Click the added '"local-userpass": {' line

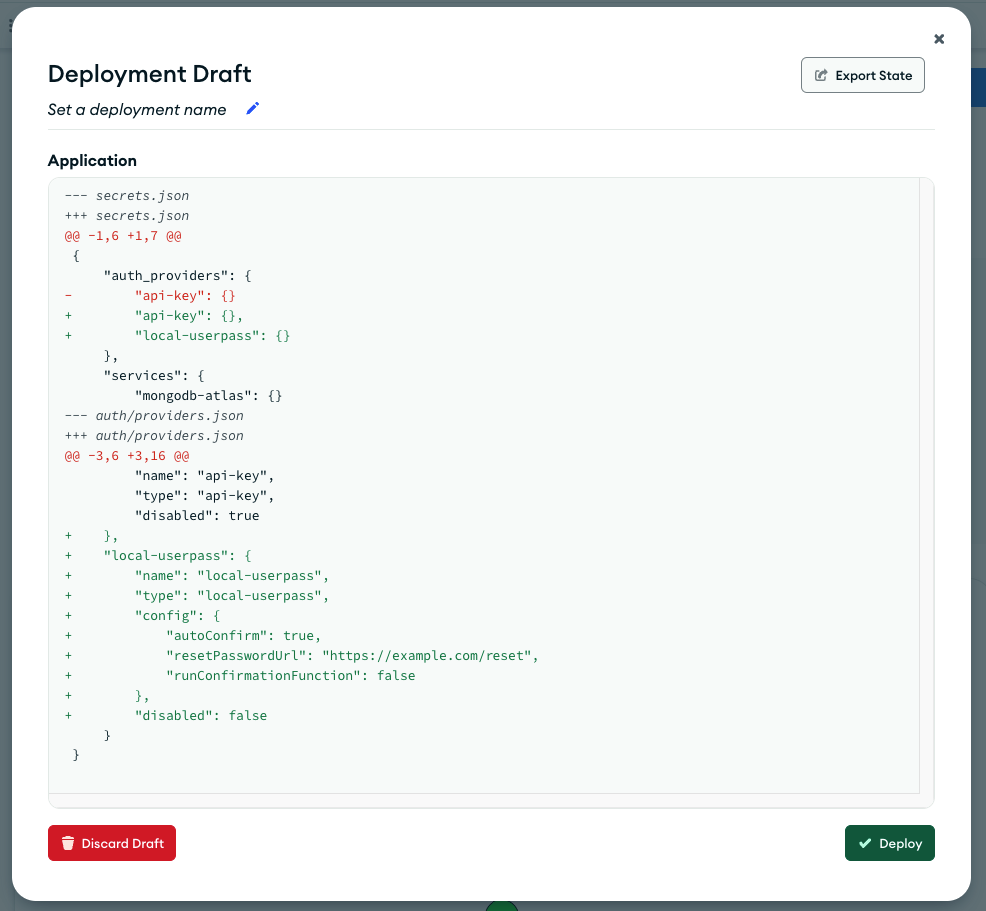pos(158,556)
